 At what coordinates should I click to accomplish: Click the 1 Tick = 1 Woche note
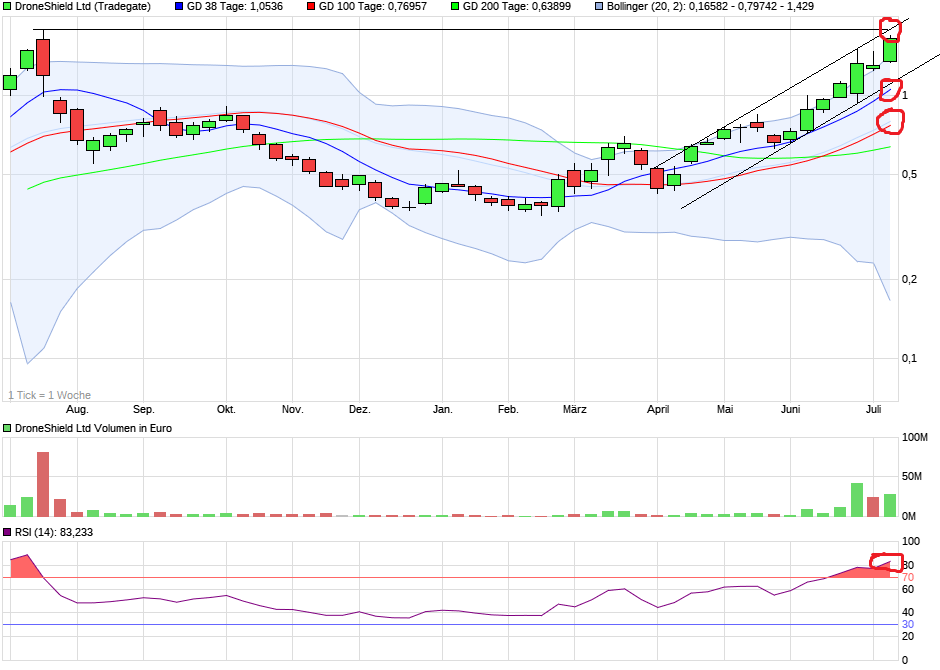coord(50,396)
